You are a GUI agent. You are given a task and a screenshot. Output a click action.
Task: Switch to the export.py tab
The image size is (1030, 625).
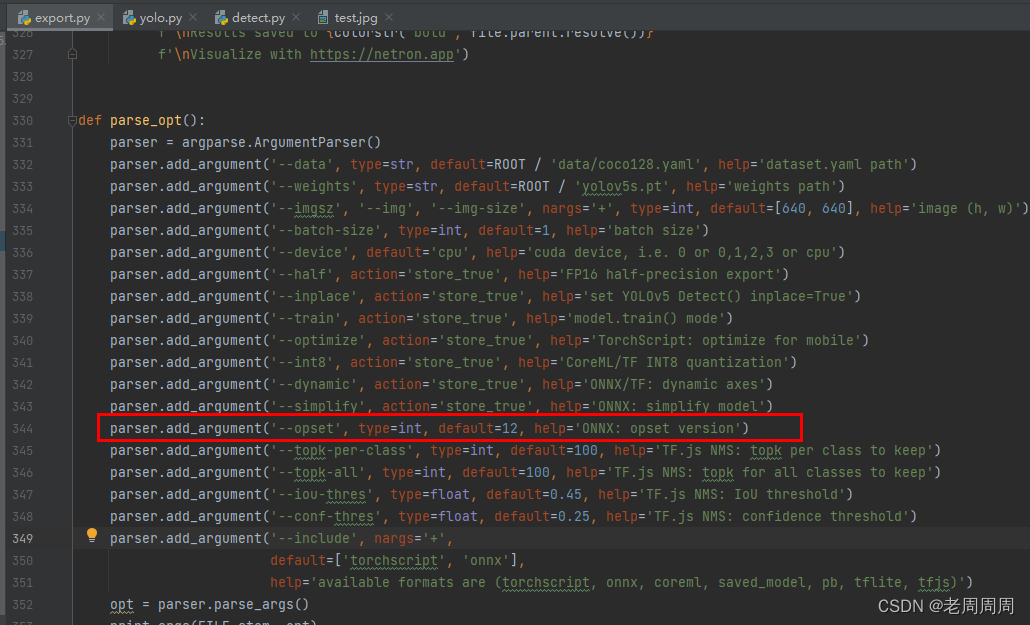point(62,18)
